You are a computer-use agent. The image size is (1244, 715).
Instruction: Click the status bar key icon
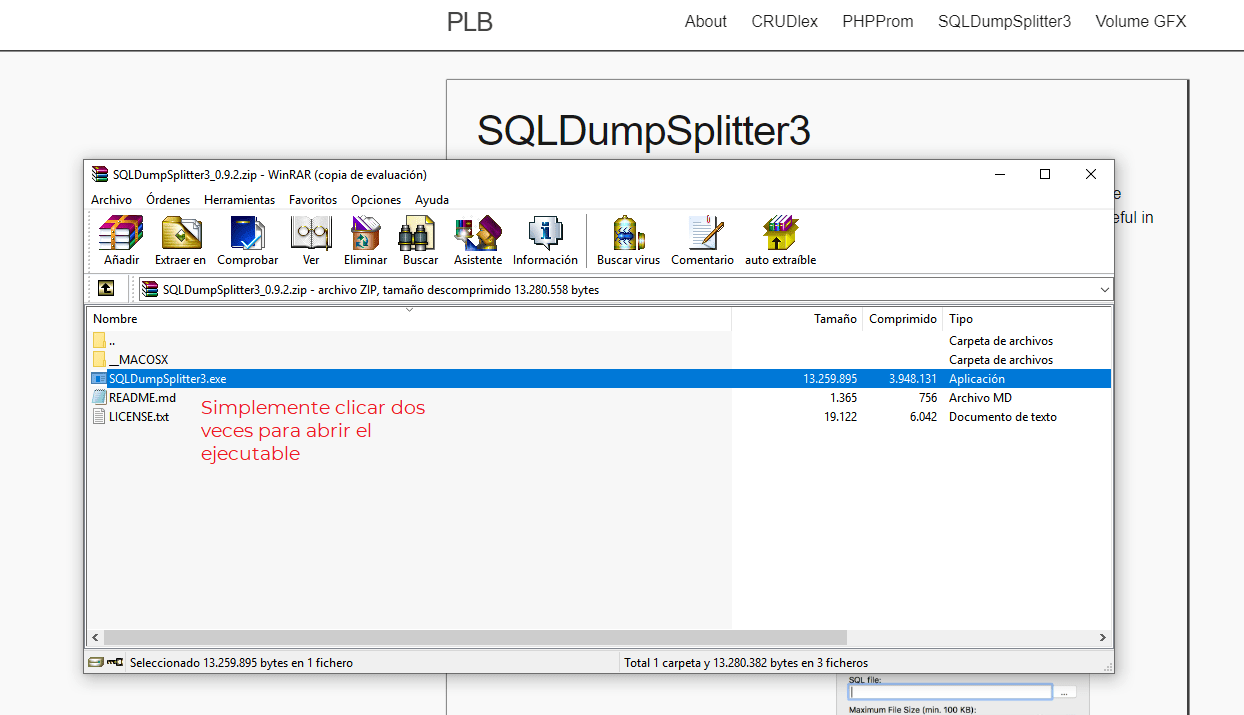coord(115,662)
